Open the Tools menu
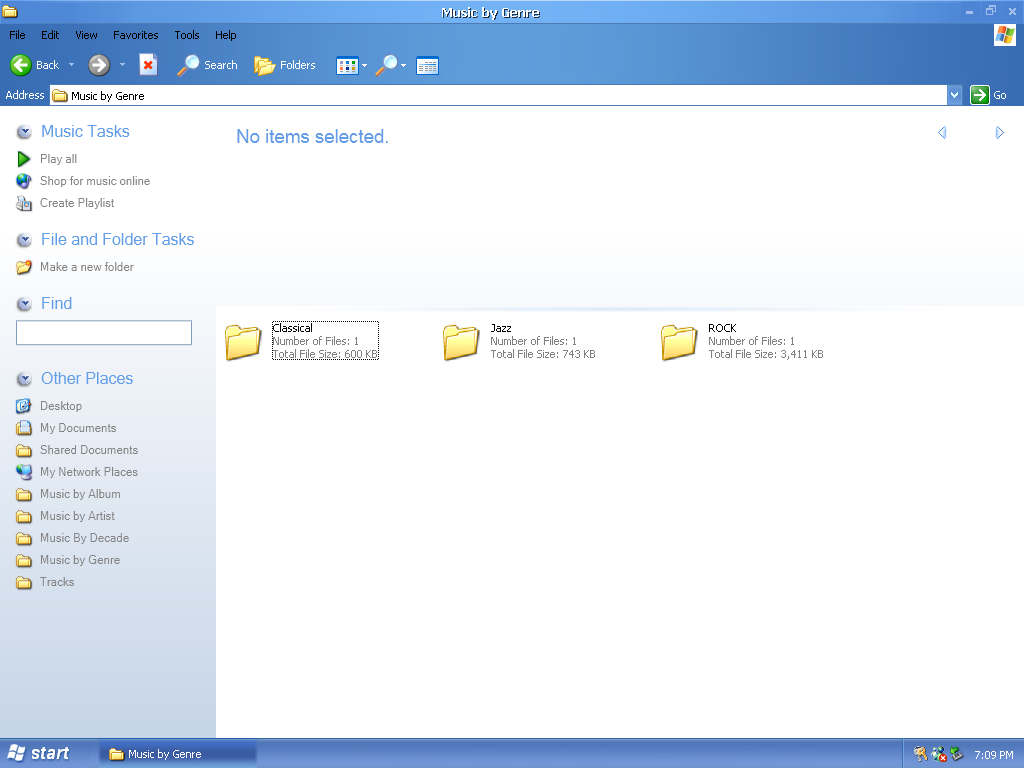This screenshot has height=768, width=1024. tap(187, 35)
